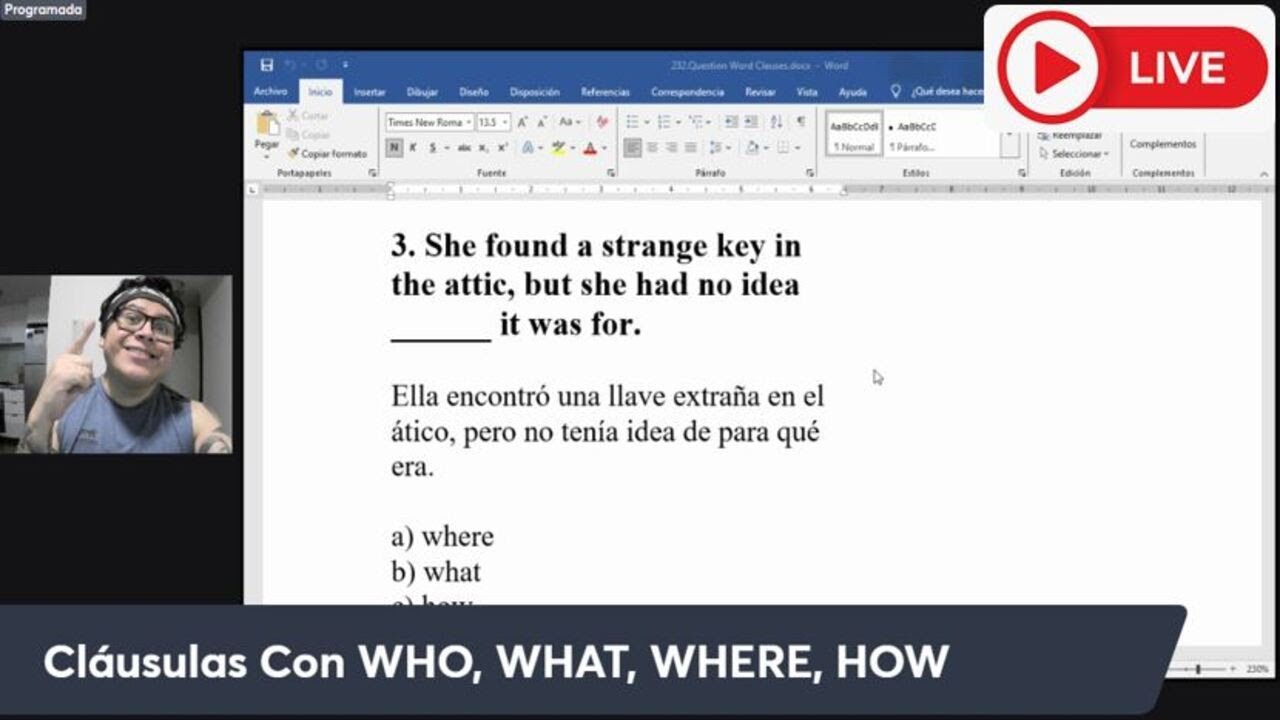The image size is (1280, 720).
Task: Toggle underline (S) formatting
Action: point(433,148)
